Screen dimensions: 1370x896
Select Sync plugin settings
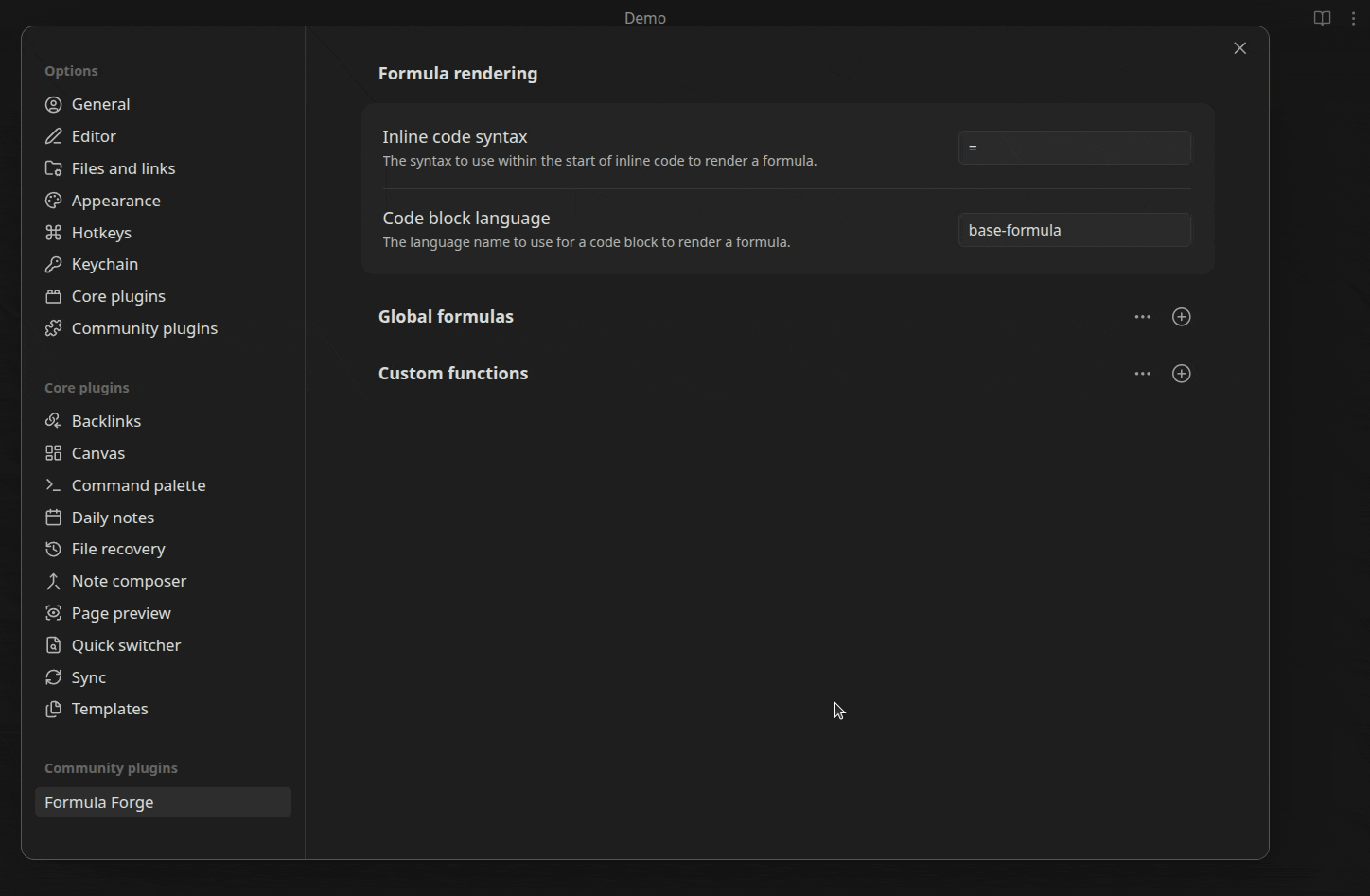point(163,677)
